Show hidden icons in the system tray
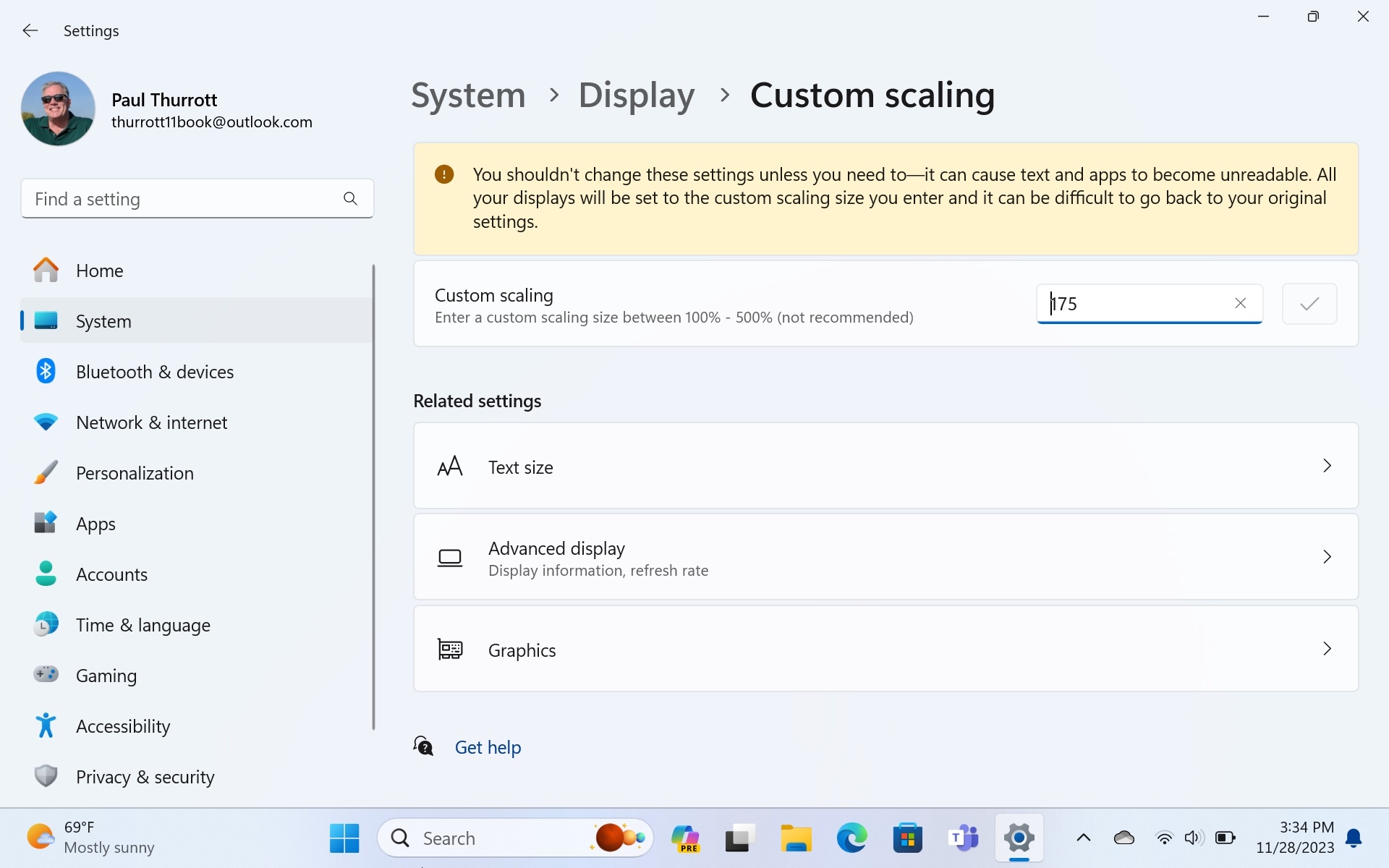 point(1083,838)
